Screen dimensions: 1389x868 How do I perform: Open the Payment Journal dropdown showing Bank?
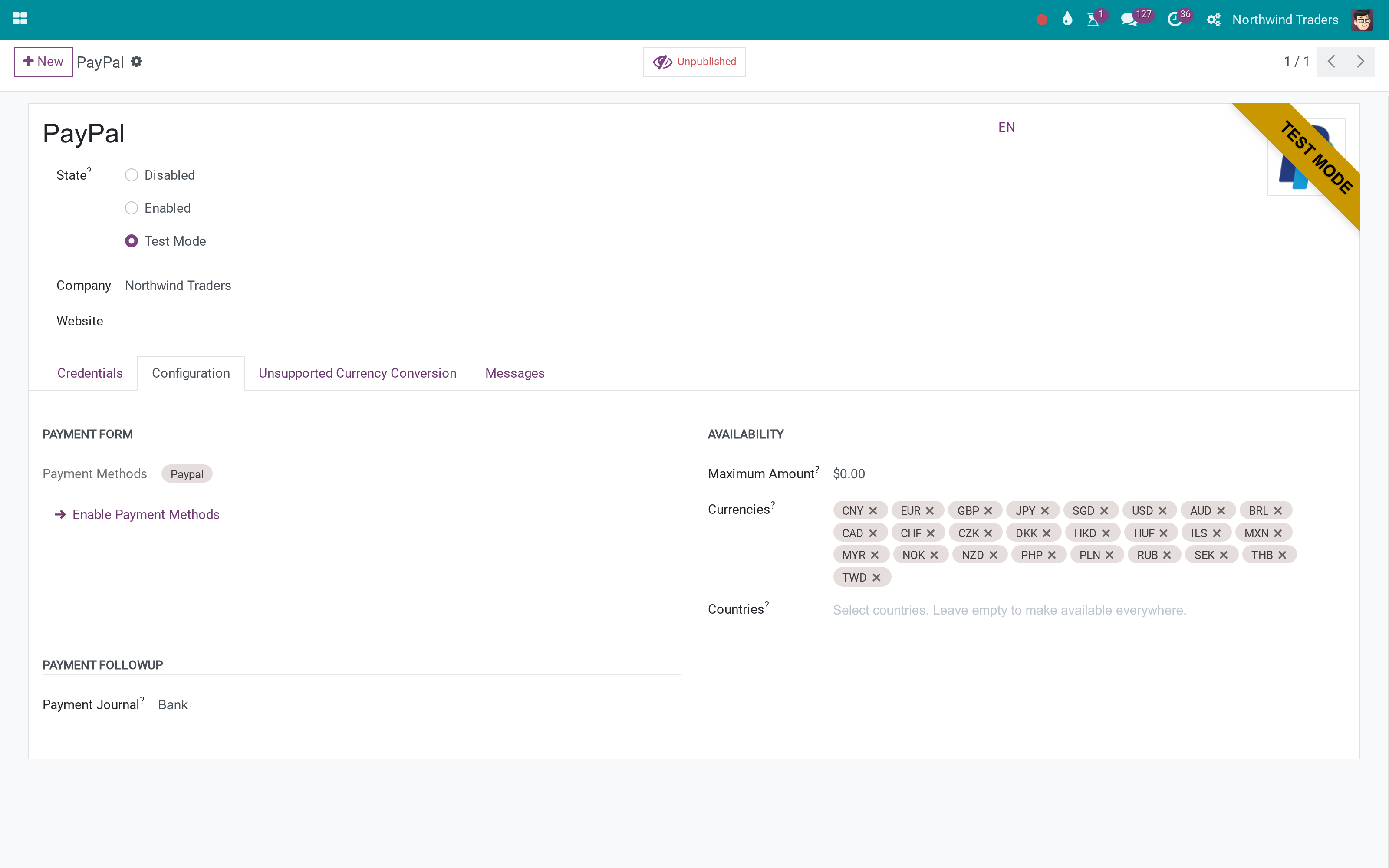pos(419,705)
